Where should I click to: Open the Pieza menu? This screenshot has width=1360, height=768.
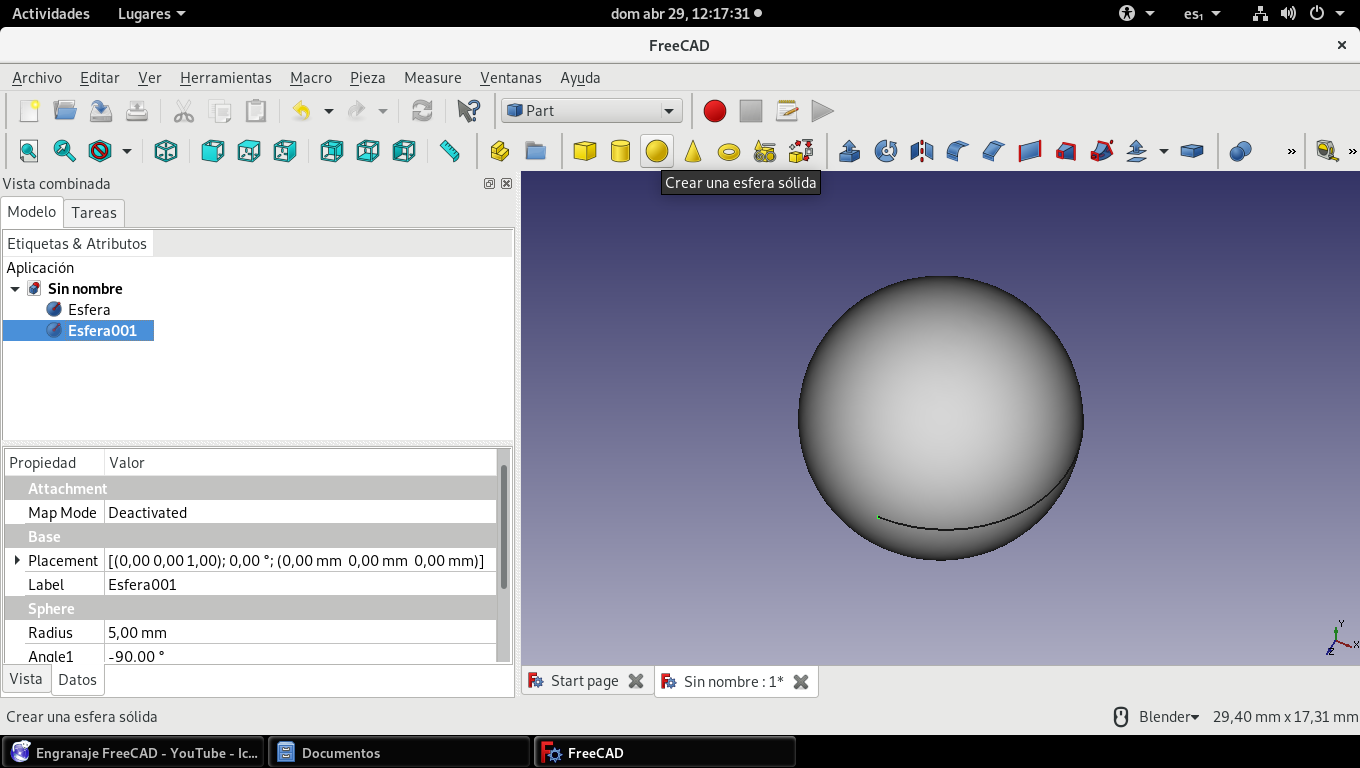coord(368,78)
